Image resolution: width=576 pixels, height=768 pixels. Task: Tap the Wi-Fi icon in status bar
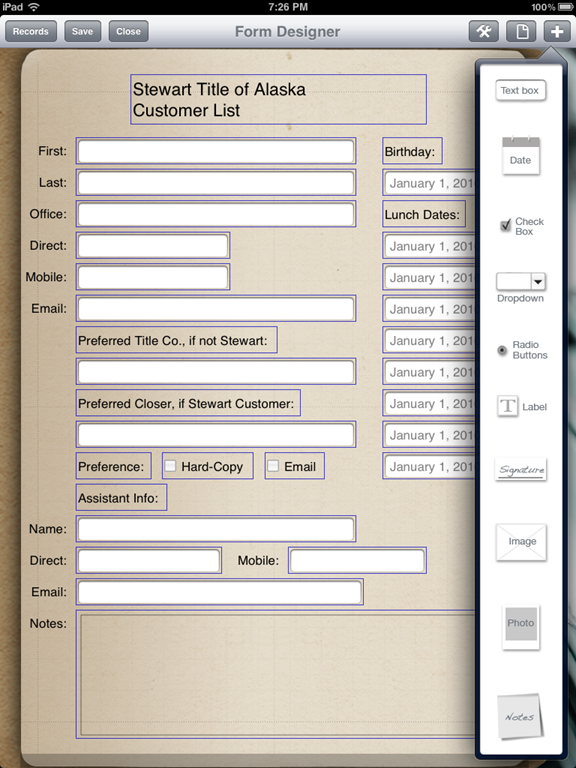pyautogui.click(x=33, y=7)
